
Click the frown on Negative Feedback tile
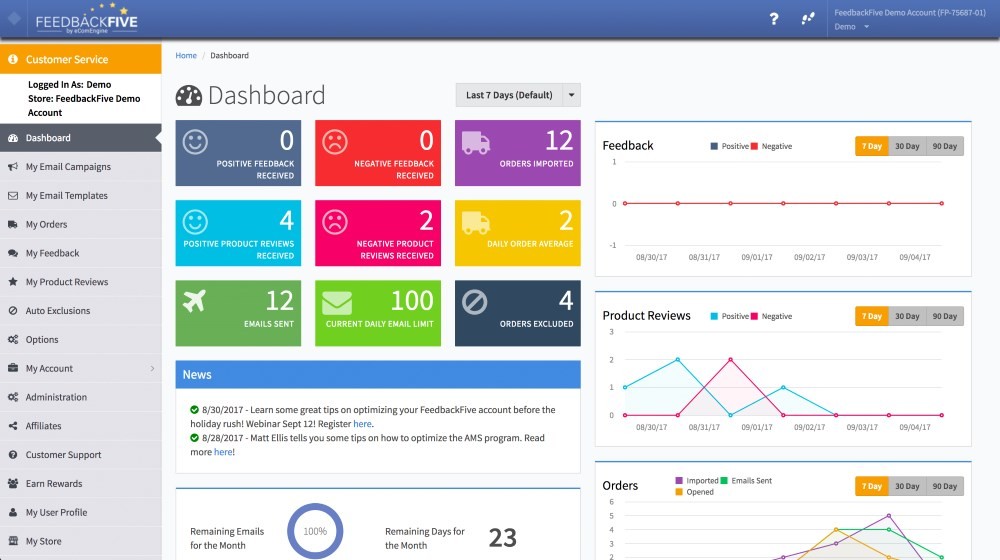pos(335,142)
